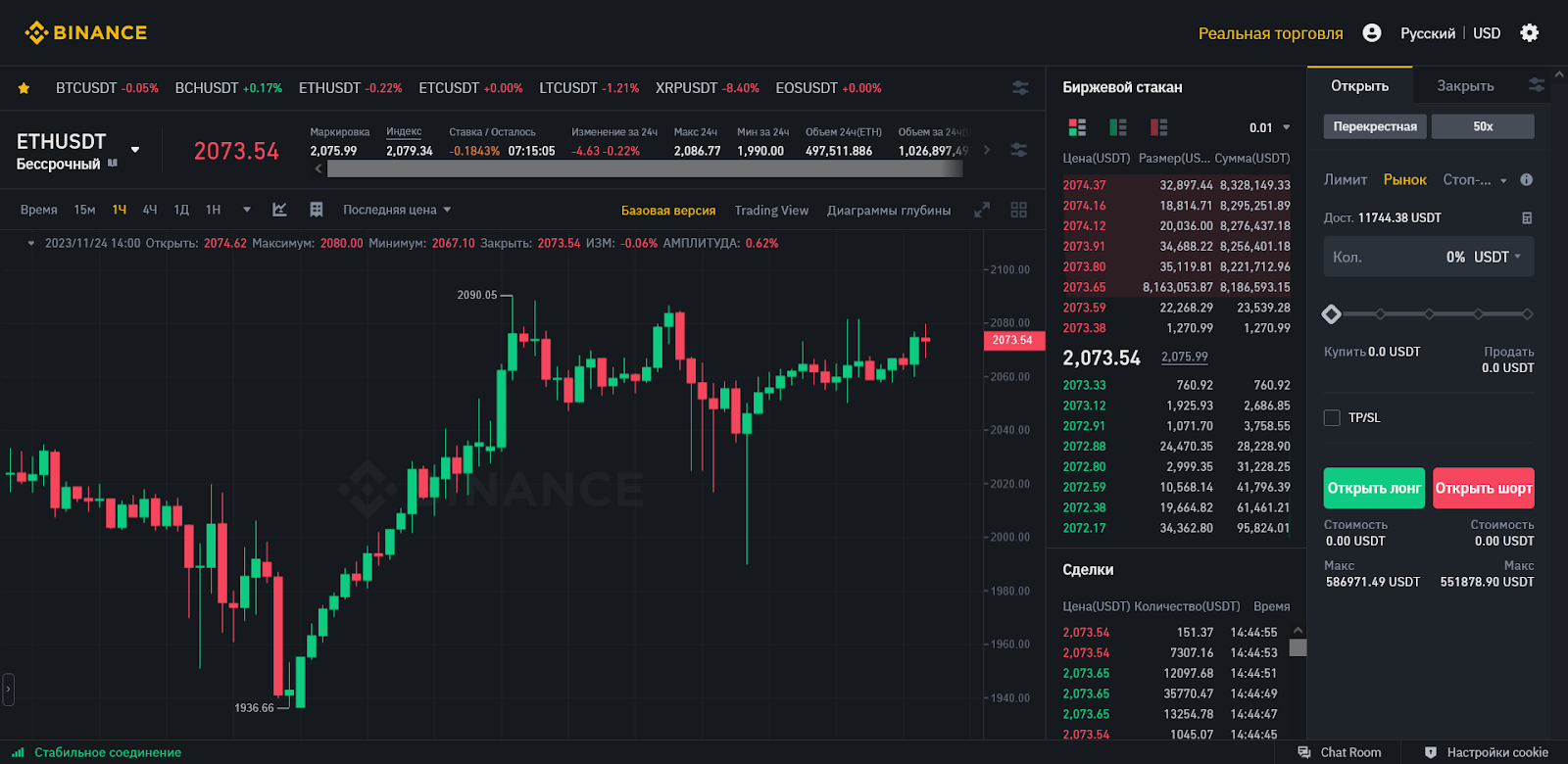The height and width of the screenshot is (764, 1568).
Task: Click the Binance logo
Action: point(85,32)
